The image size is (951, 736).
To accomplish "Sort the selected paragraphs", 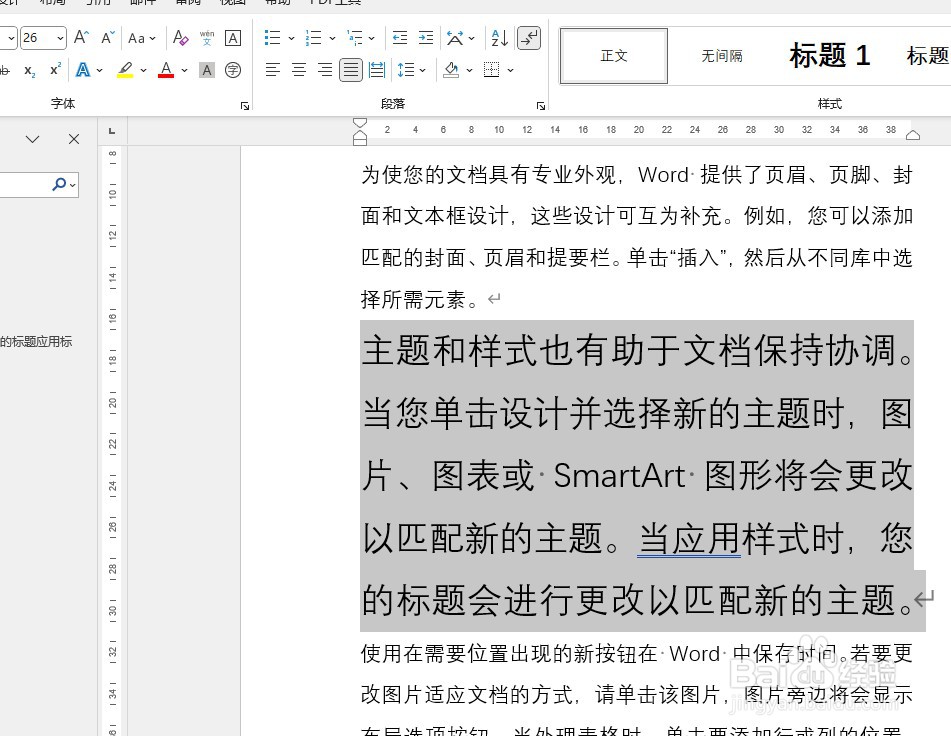I will (x=499, y=39).
